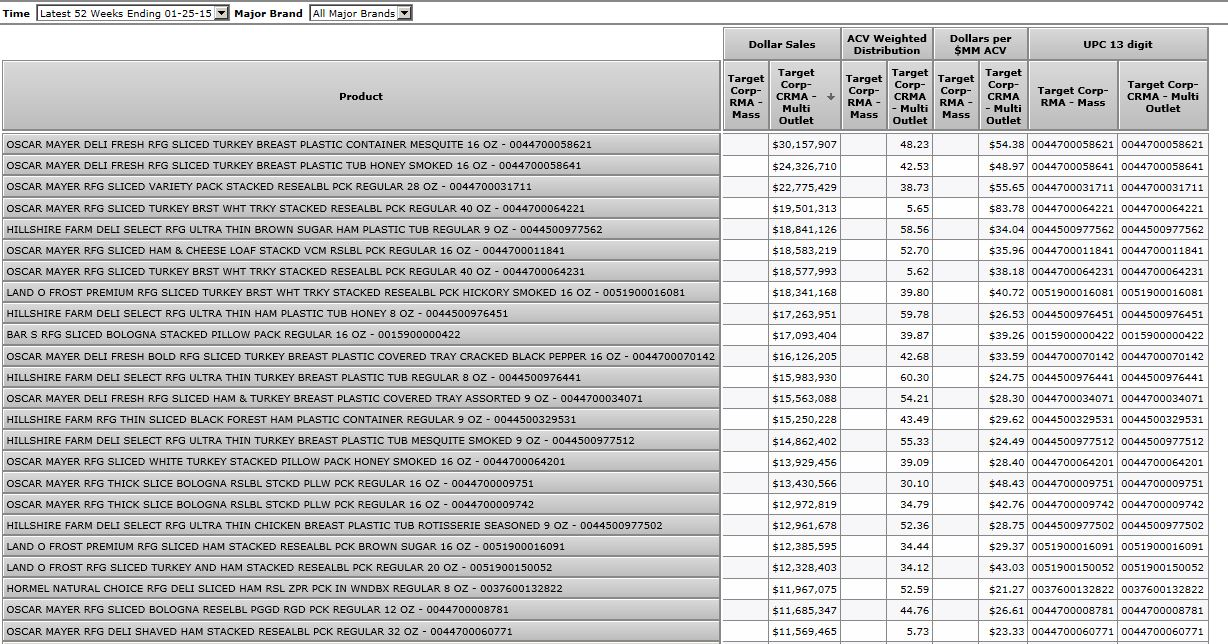Click the $30,157,907 dollar sales cell
Screen dimensions: 1228x644
[804, 145]
